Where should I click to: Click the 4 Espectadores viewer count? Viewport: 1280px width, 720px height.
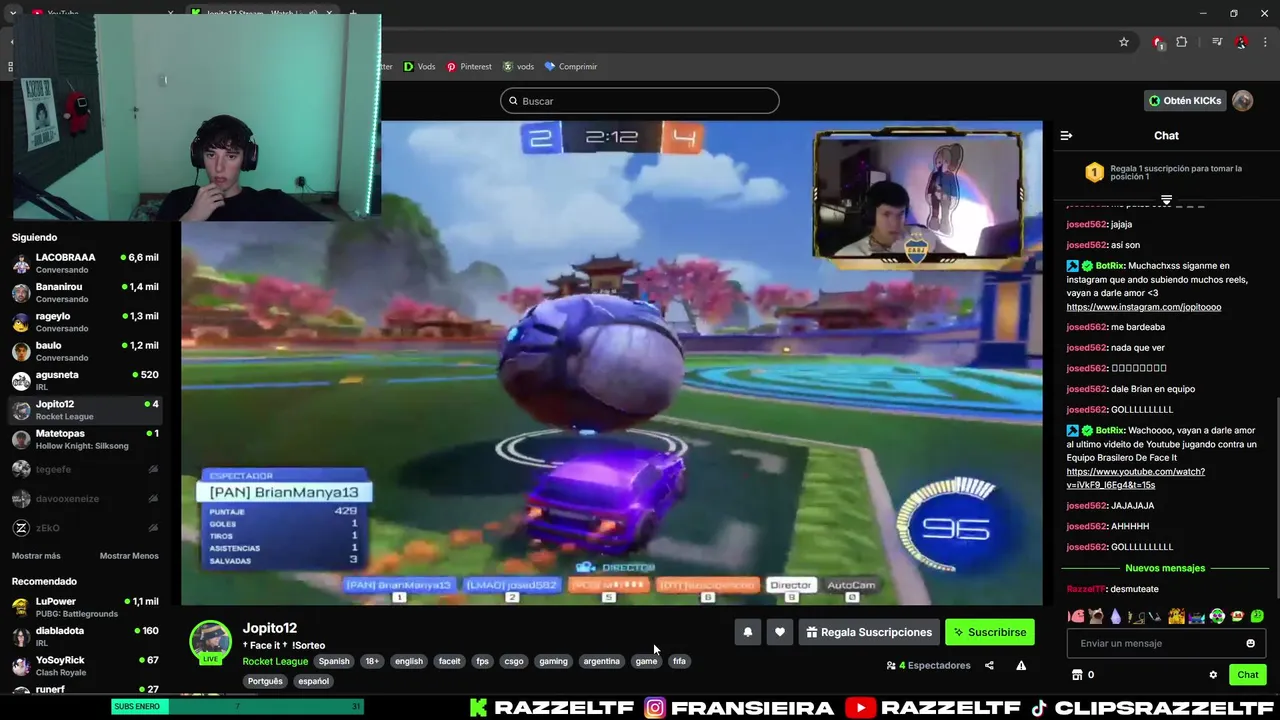tap(928, 666)
